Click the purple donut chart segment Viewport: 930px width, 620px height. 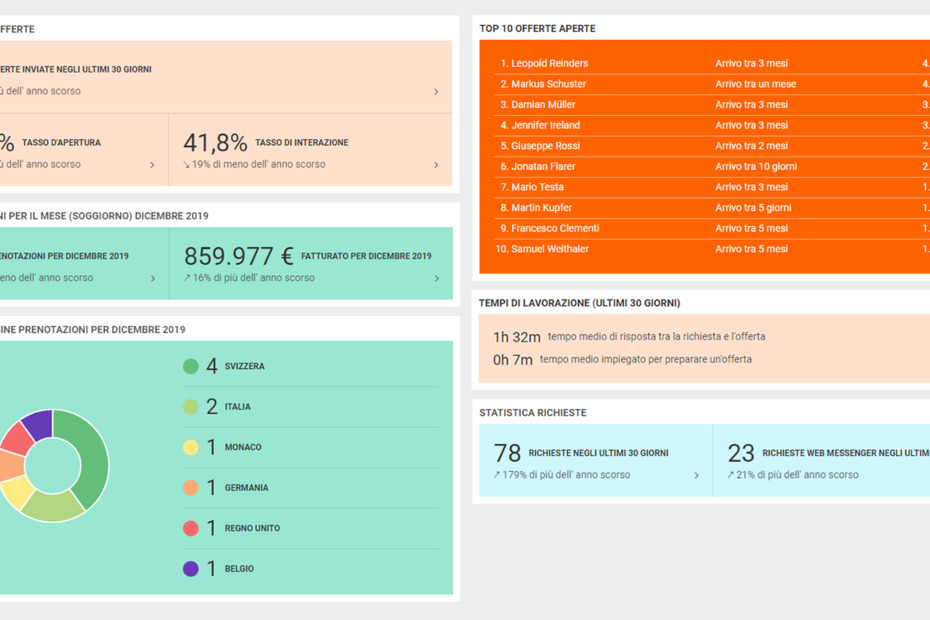point(40,424)
